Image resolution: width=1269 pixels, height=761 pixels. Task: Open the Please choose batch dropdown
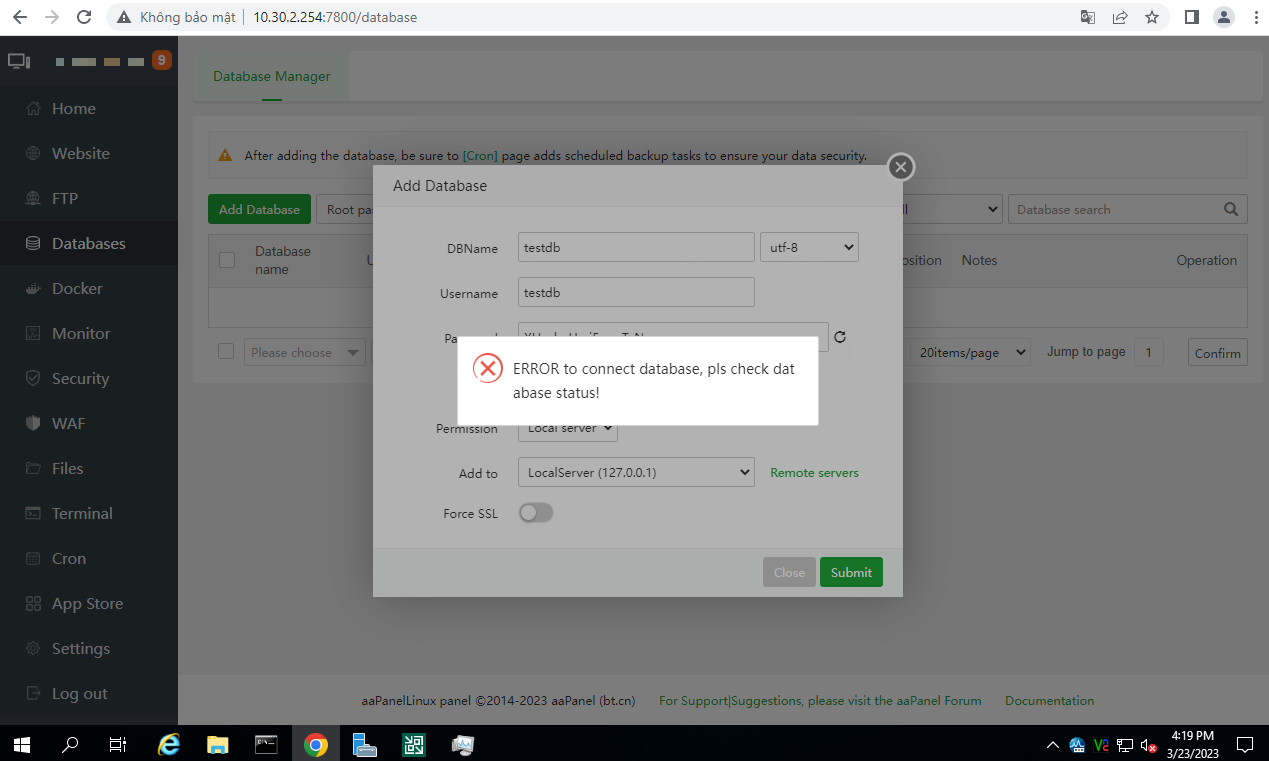pos(305,352)
